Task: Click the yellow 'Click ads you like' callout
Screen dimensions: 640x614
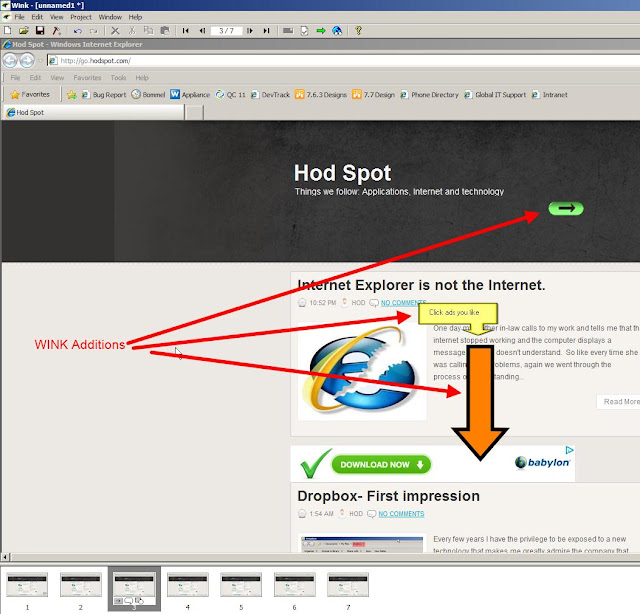Action: [x=458, y=313]
